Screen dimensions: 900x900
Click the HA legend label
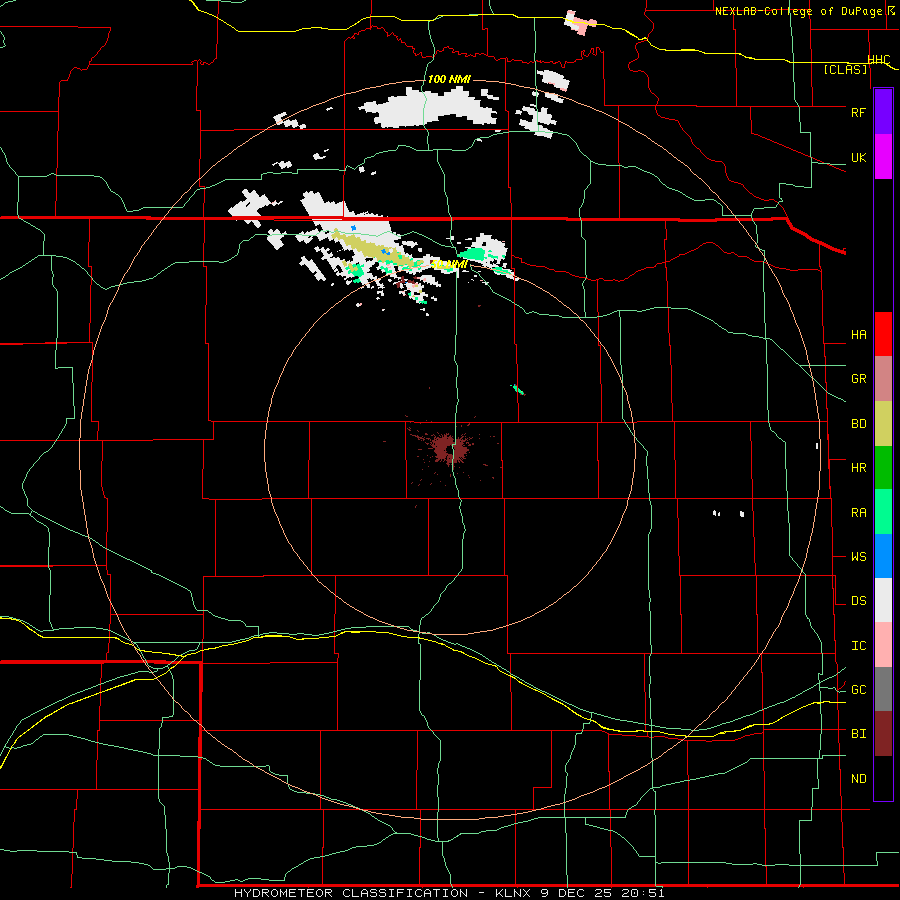[x=858, y=335]
